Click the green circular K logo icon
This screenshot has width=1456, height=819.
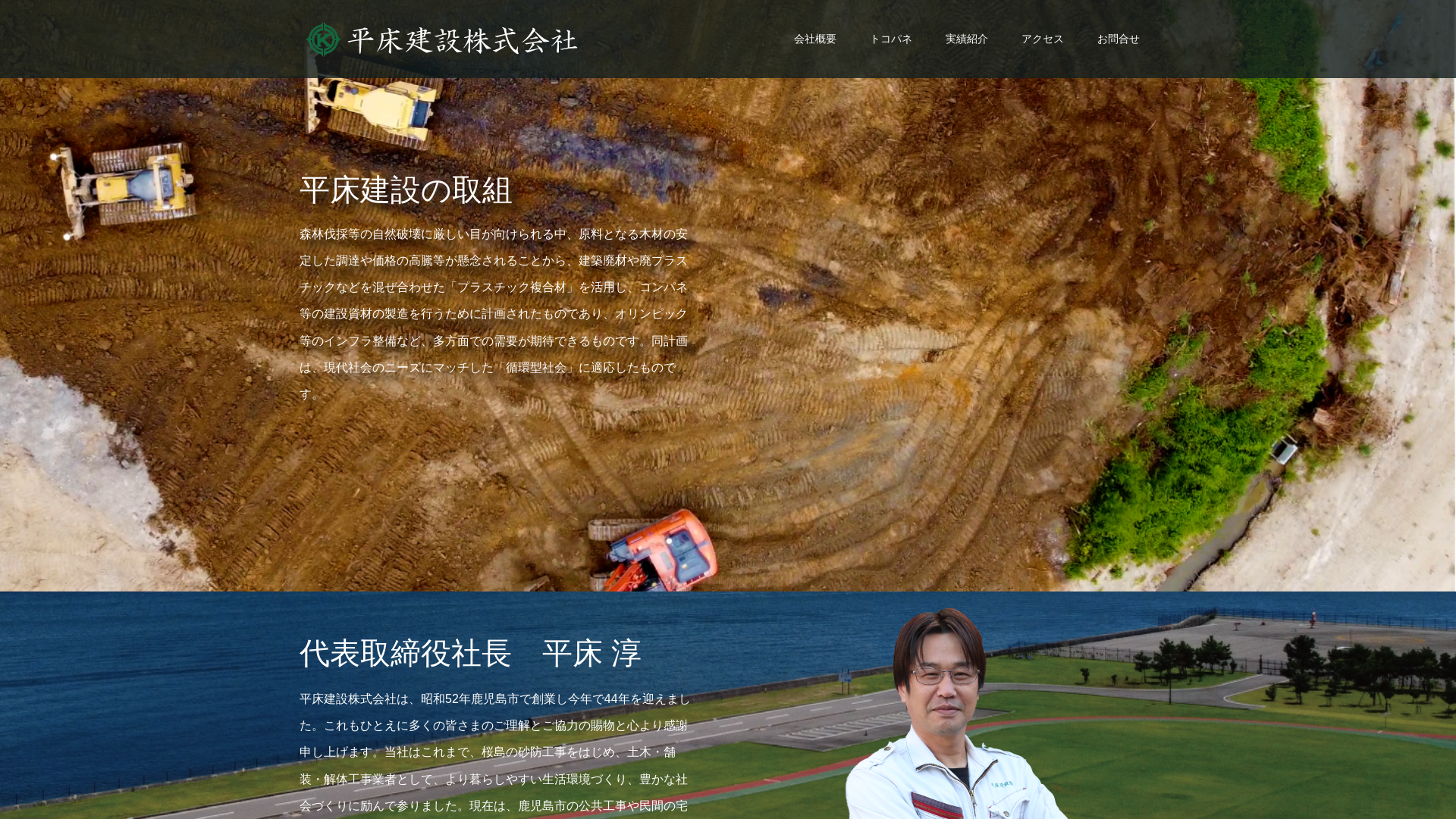tap(323, 39)
